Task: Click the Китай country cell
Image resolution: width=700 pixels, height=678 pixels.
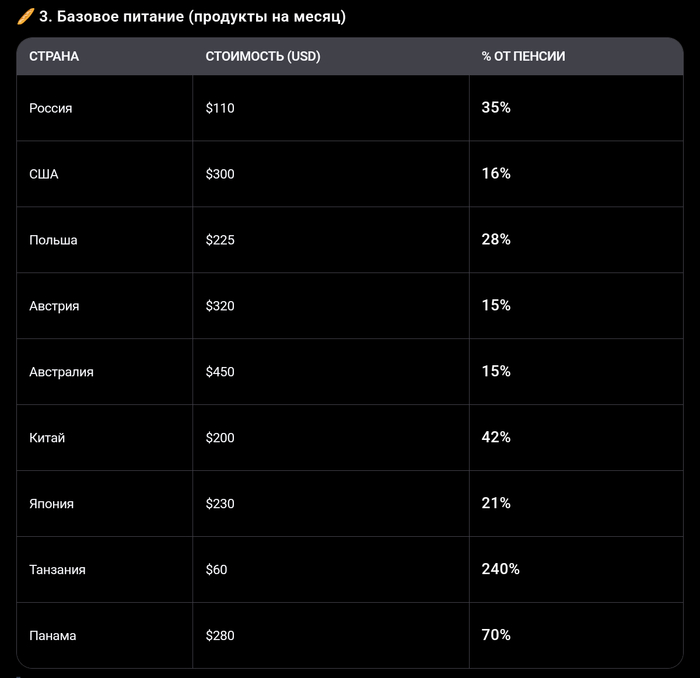Action: (47, 438)
